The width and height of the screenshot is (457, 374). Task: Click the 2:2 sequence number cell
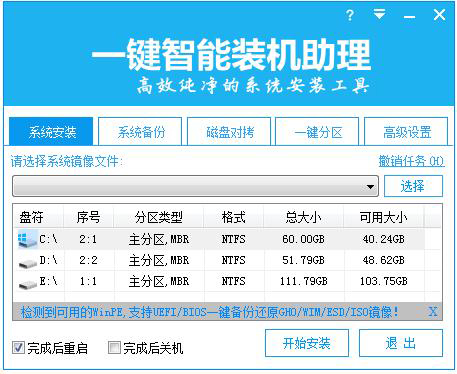pyautogui.click(x=88, y=260)
